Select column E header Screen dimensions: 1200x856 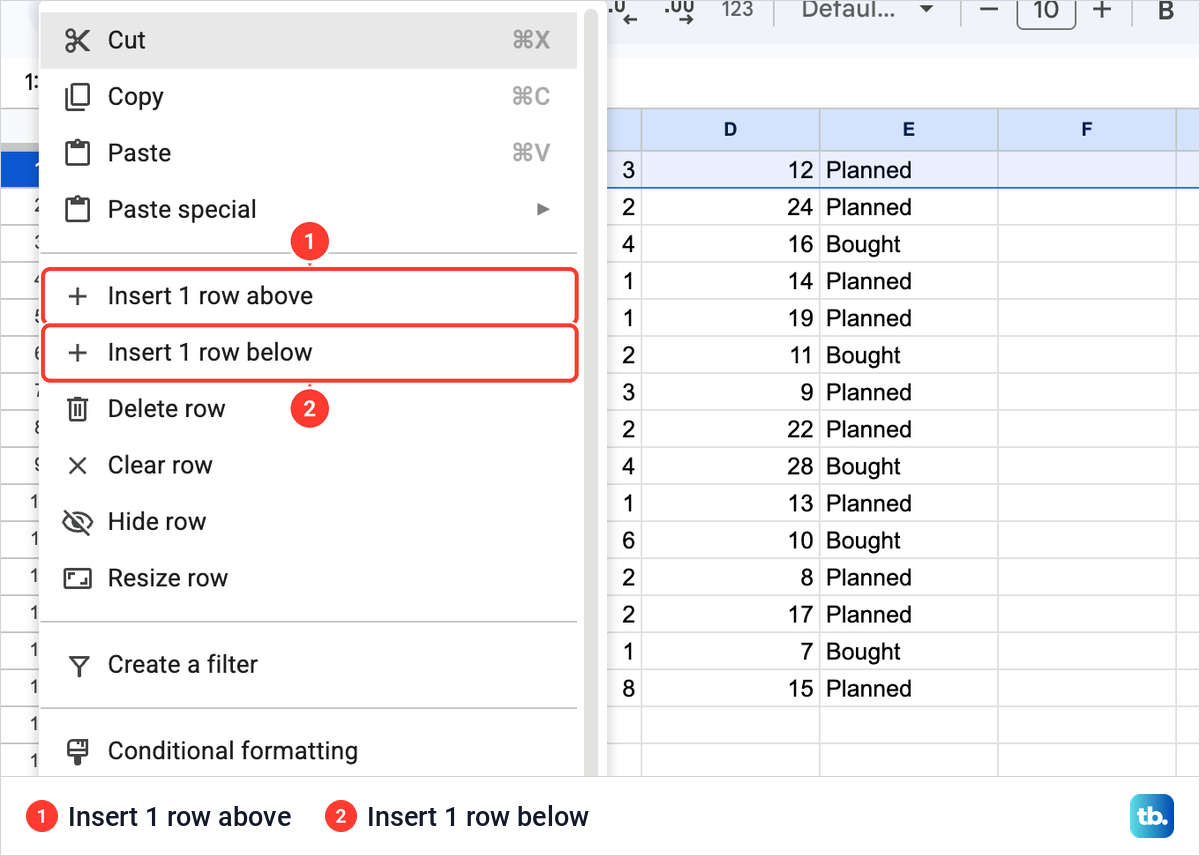click(x=908, y=129)
